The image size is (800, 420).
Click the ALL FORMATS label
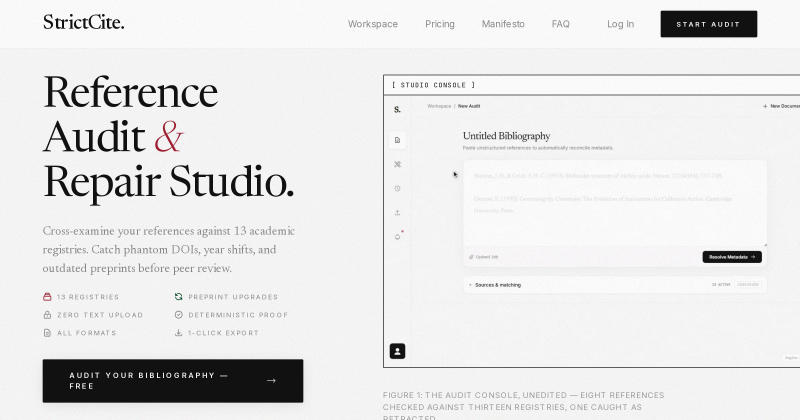[87, 333]
